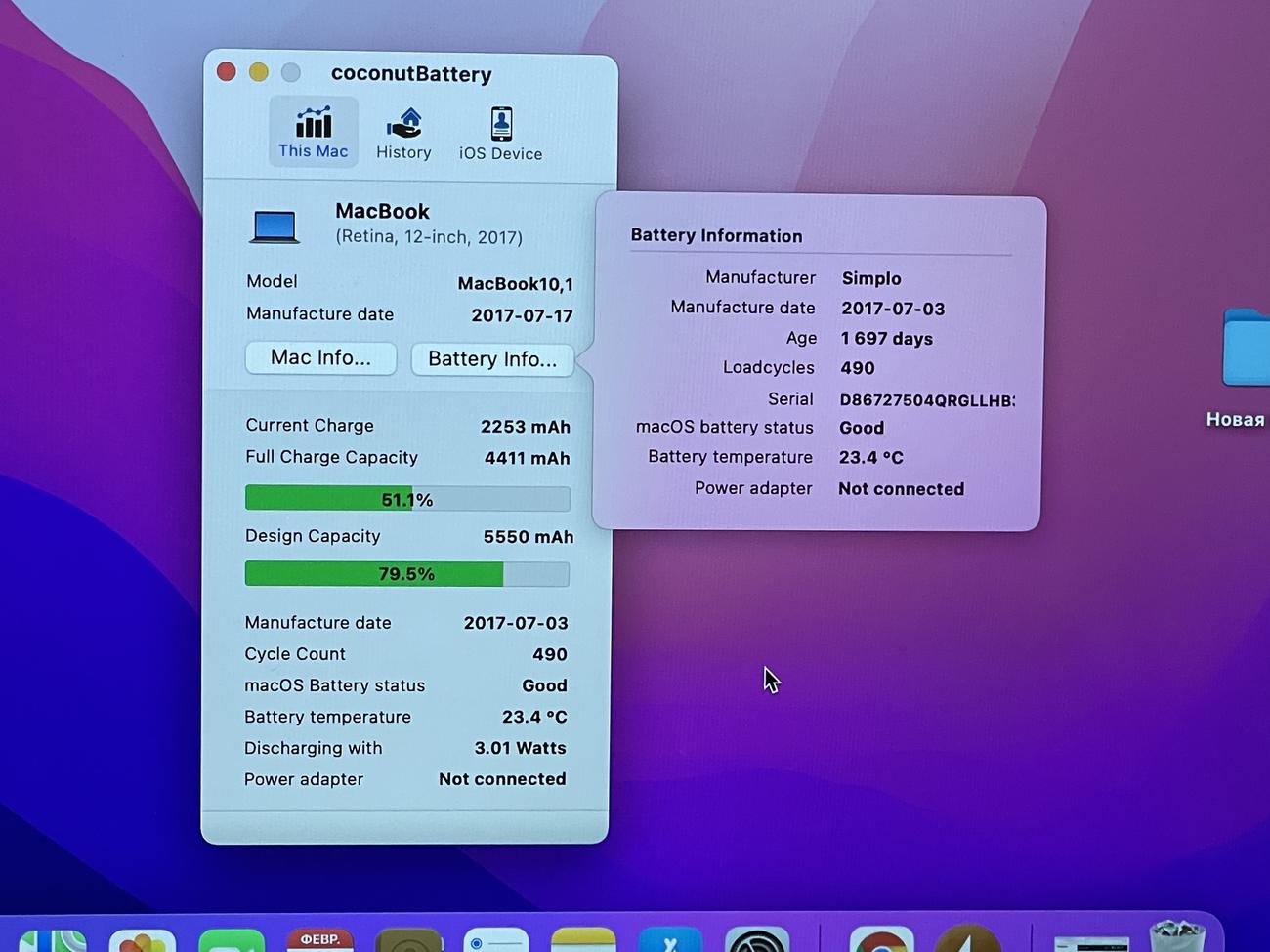Switch to the History tab
The height and width of the screenshot is (952, 1270).
(x=403, y=134)
